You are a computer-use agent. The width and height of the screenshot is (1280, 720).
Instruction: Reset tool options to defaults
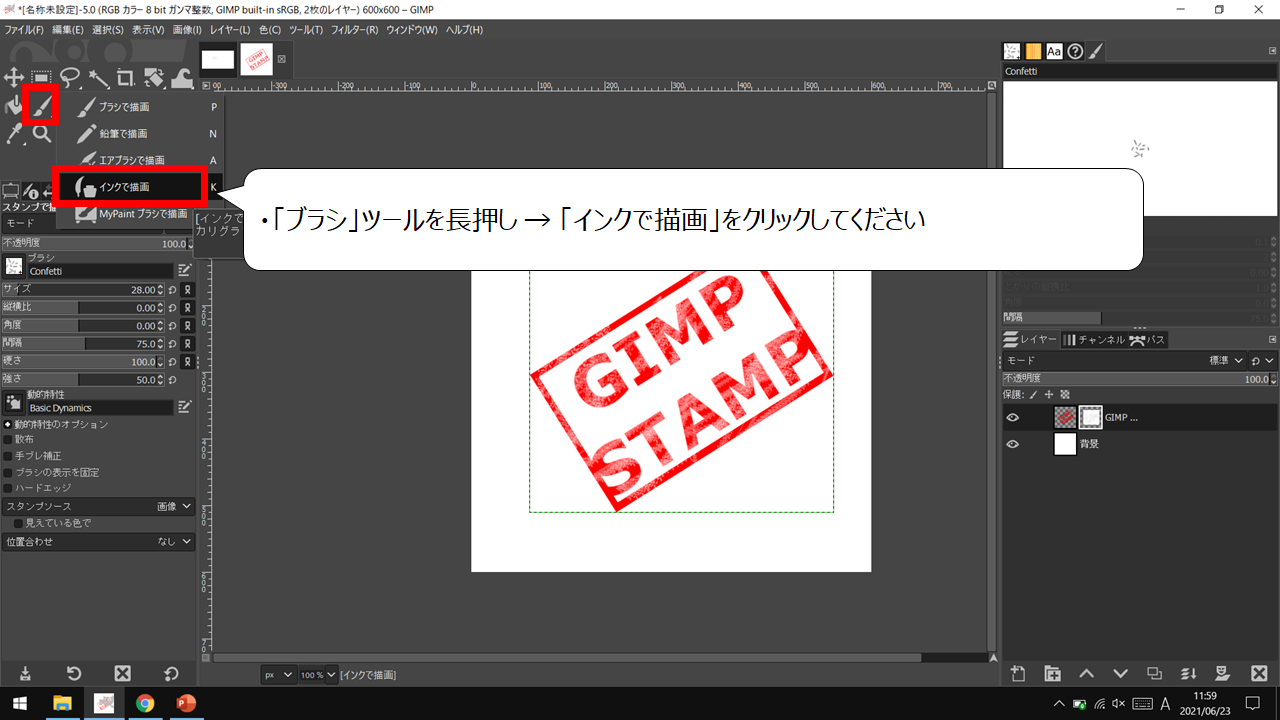coord(171,674)
